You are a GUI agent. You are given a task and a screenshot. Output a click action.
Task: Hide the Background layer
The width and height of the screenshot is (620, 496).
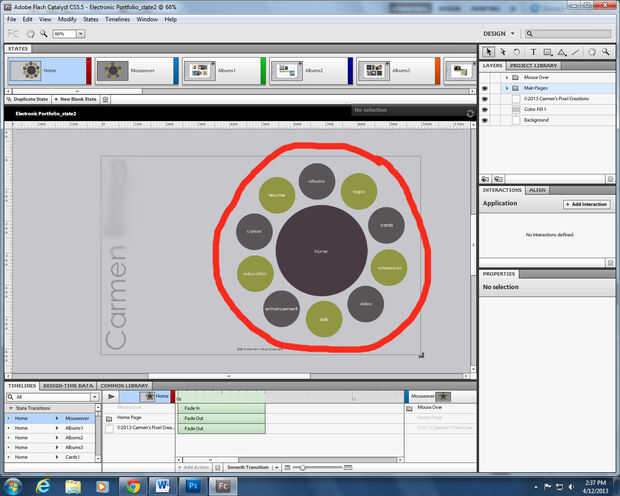(485, 120)
